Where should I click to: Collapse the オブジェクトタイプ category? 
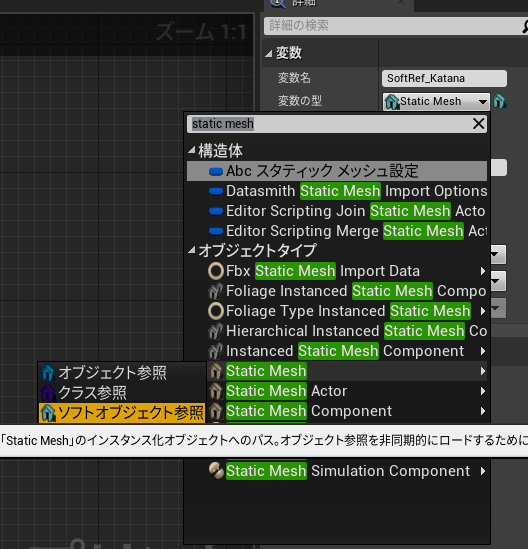pyautogui.click(x=192, y=250)
